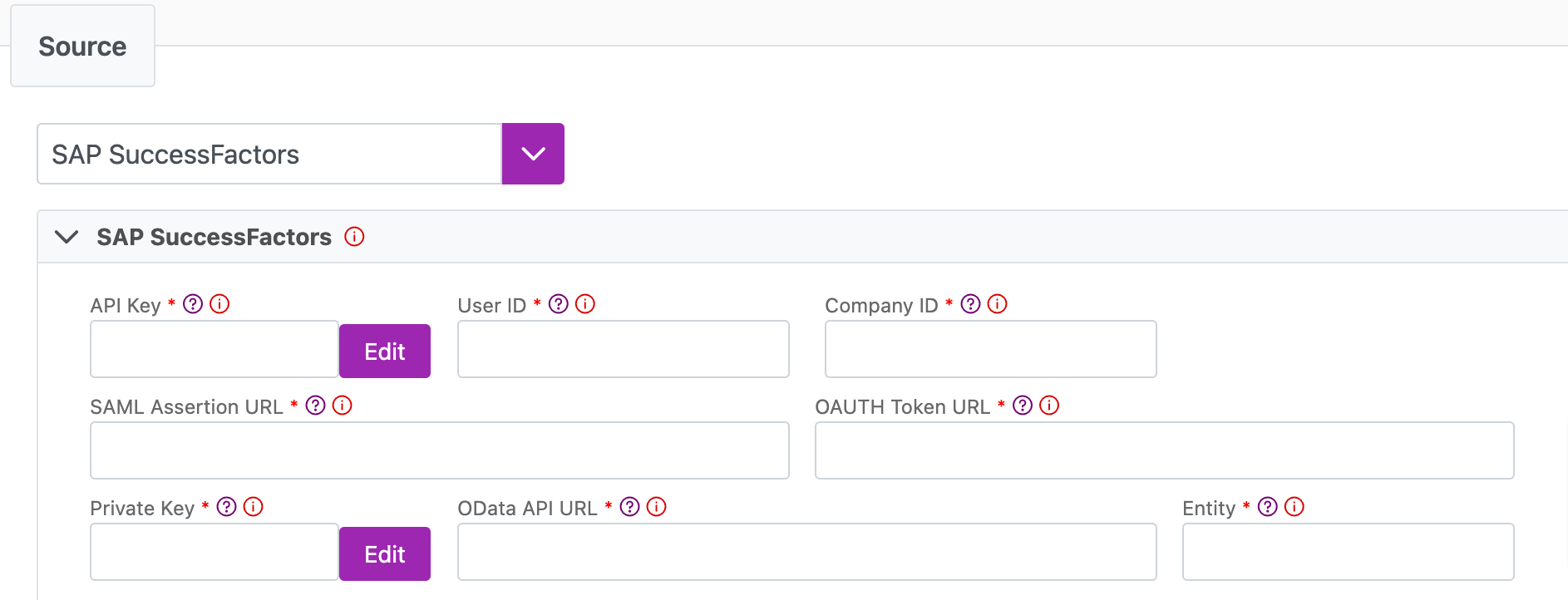Focus the Private Key input field

[214, 552]
